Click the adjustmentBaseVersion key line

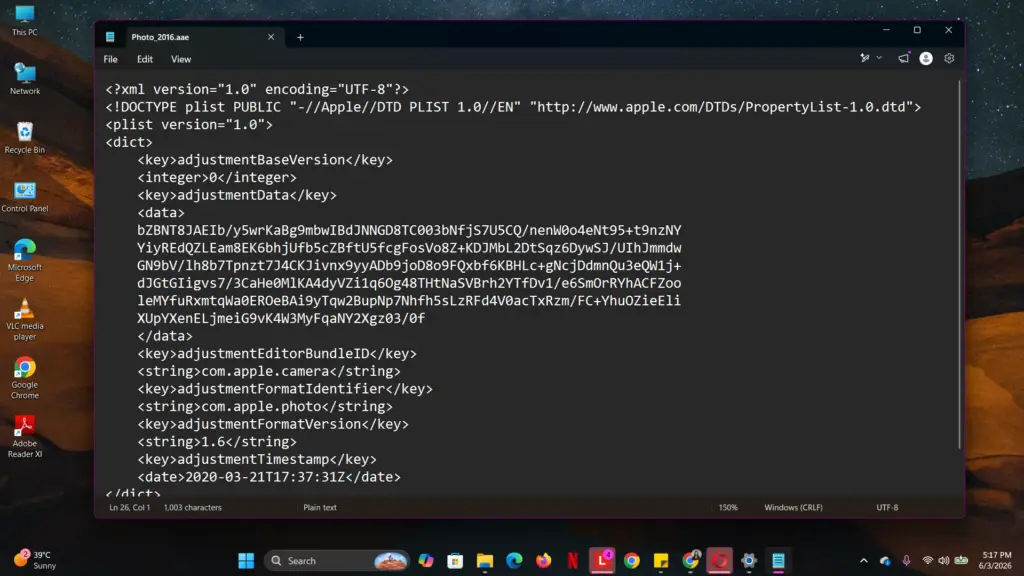(264, 160)
